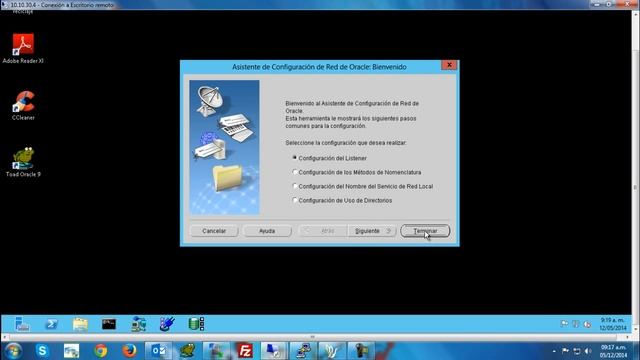This screenshot has width=640, height=360.
Task: Click the Ayuda button
Action: coord(267,231)
